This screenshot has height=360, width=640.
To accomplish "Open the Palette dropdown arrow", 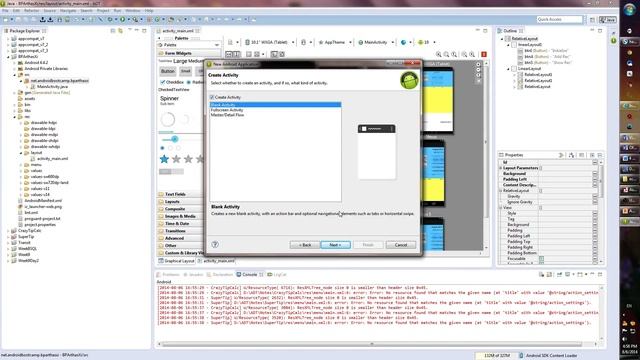I will tap(217, 45).
